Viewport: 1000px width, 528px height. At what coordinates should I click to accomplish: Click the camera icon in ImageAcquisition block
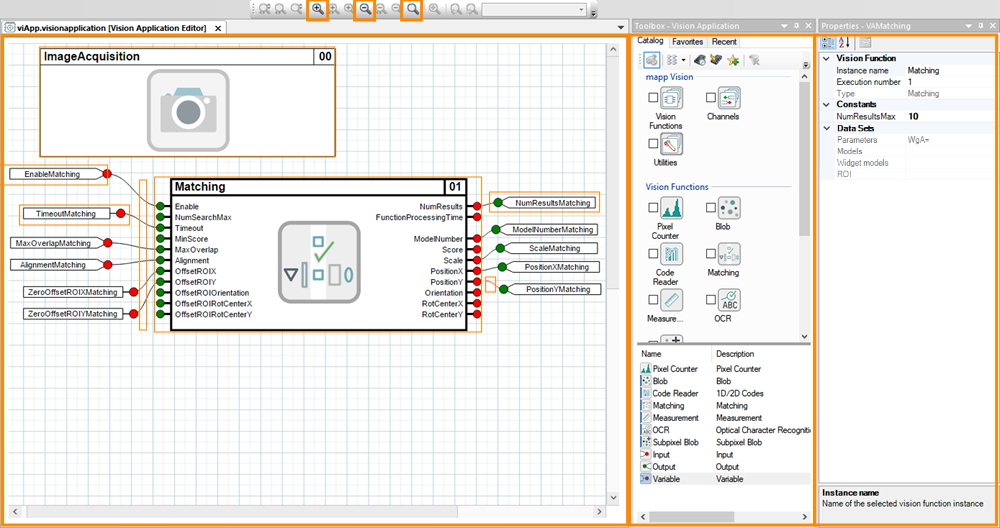(x=188, y=110)
